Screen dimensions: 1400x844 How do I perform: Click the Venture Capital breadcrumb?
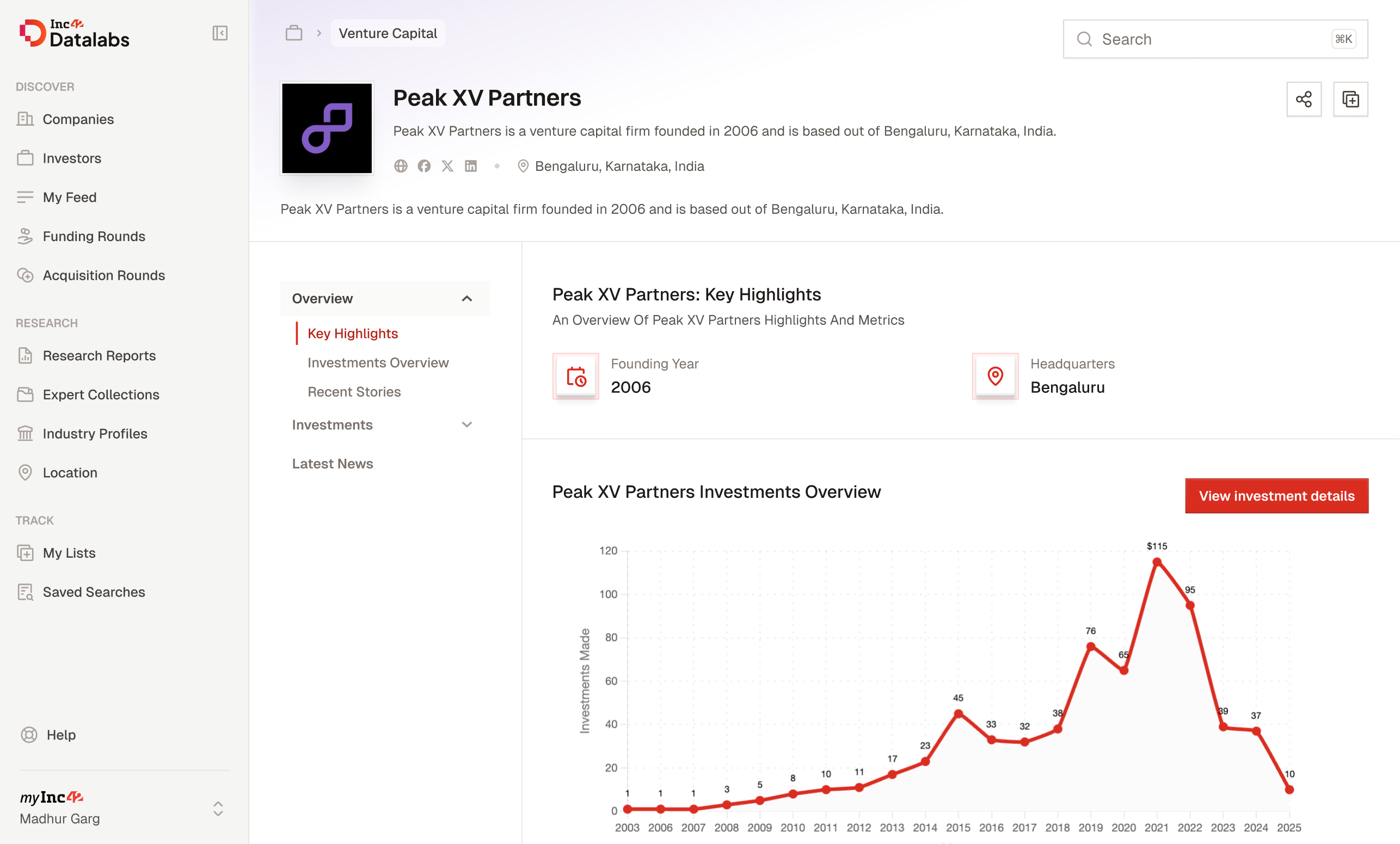[388, 33]
